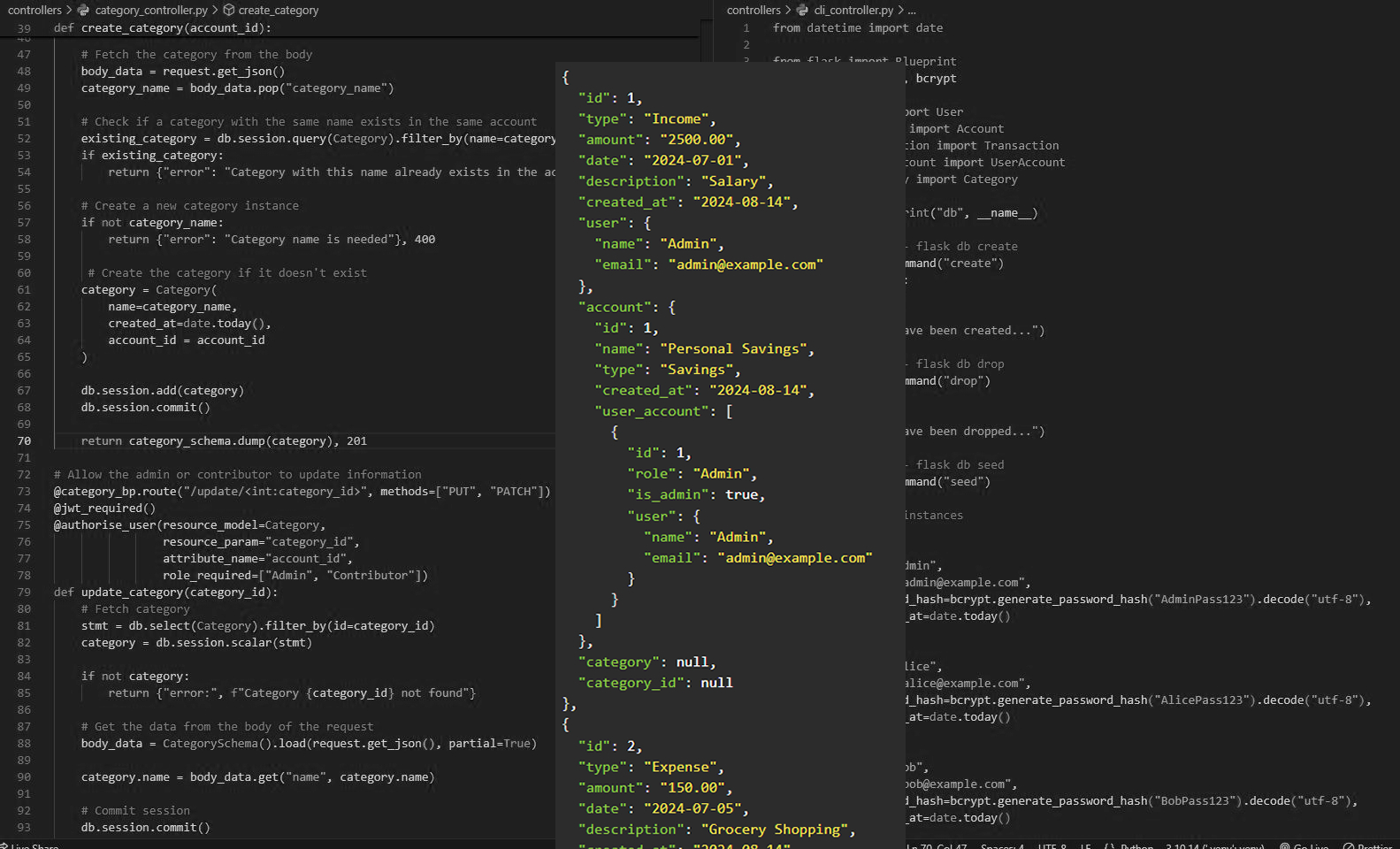Change the UTF-8 file encoding

pos(1052,846)
